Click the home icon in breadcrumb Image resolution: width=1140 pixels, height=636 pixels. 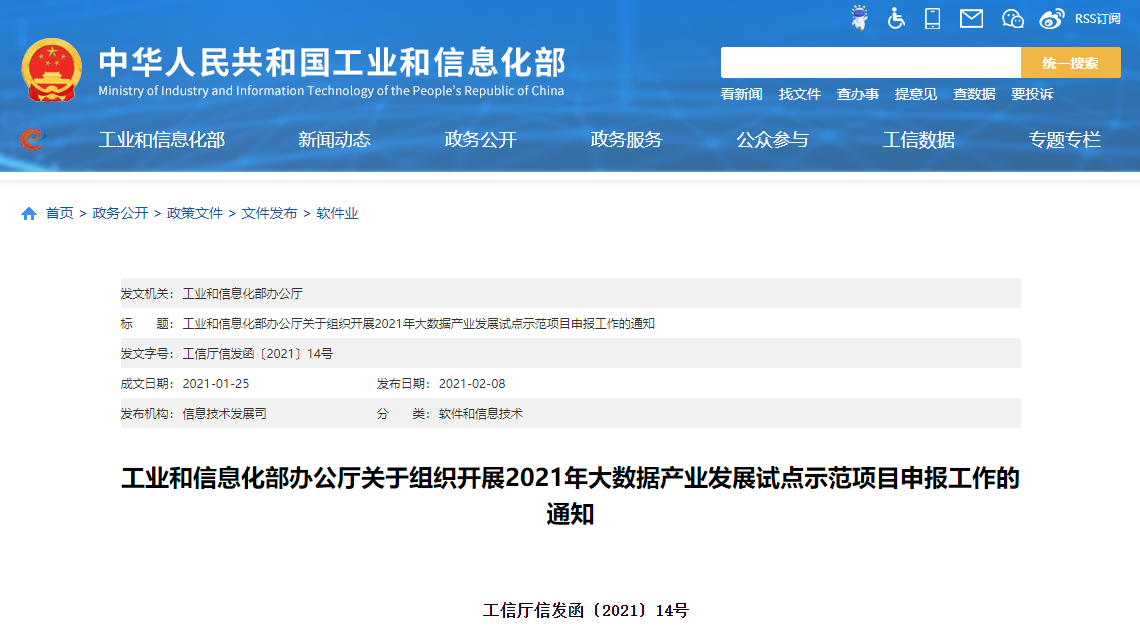coord(29,213)
